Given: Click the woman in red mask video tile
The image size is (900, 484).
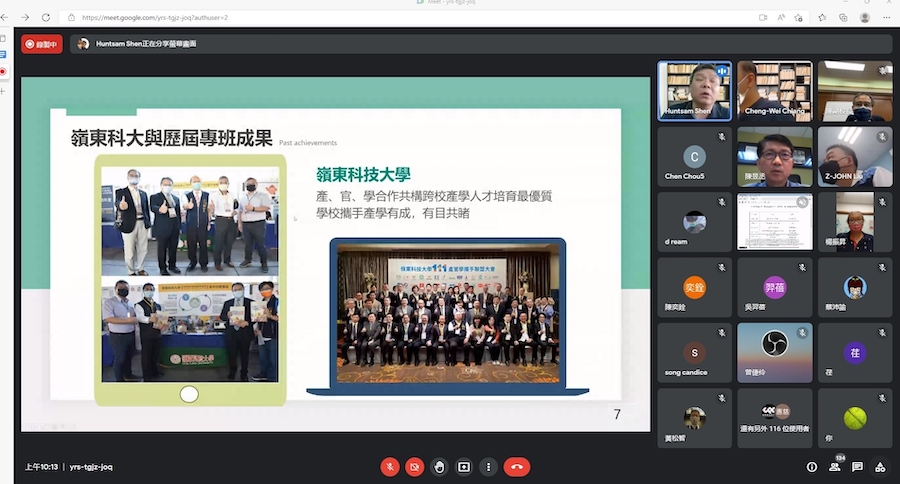Looking at the screenshot, I should [855, 222].
